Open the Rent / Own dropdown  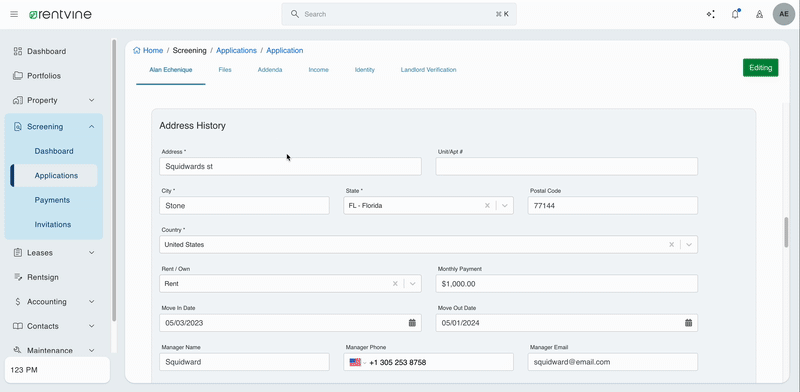click(413, 284)
